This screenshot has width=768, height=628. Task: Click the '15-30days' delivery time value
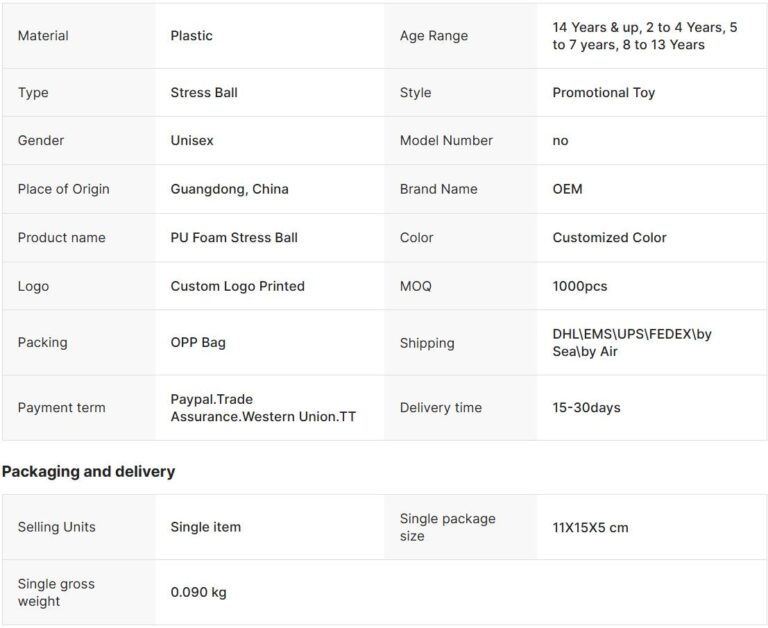pos(587,407)
